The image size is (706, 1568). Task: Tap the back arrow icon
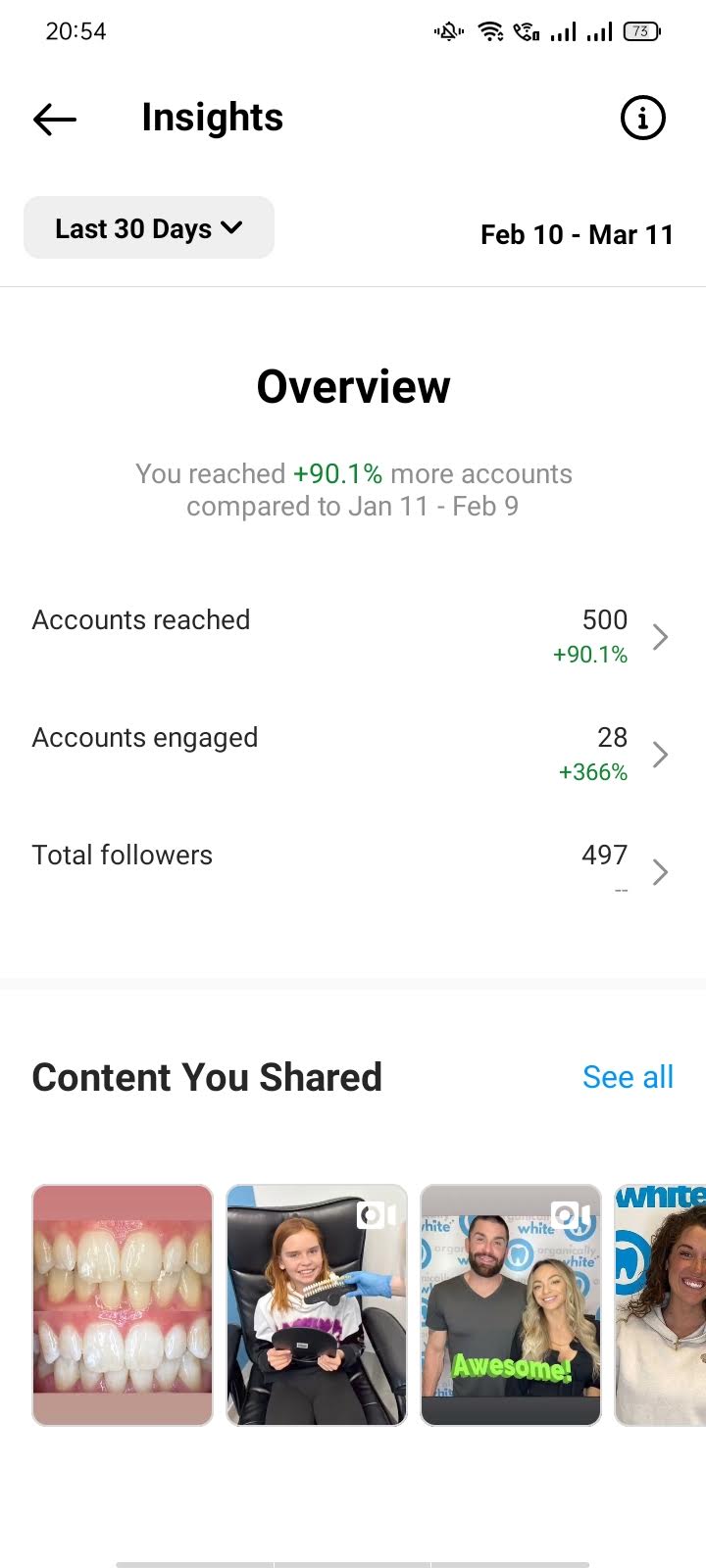pos(55,120)
